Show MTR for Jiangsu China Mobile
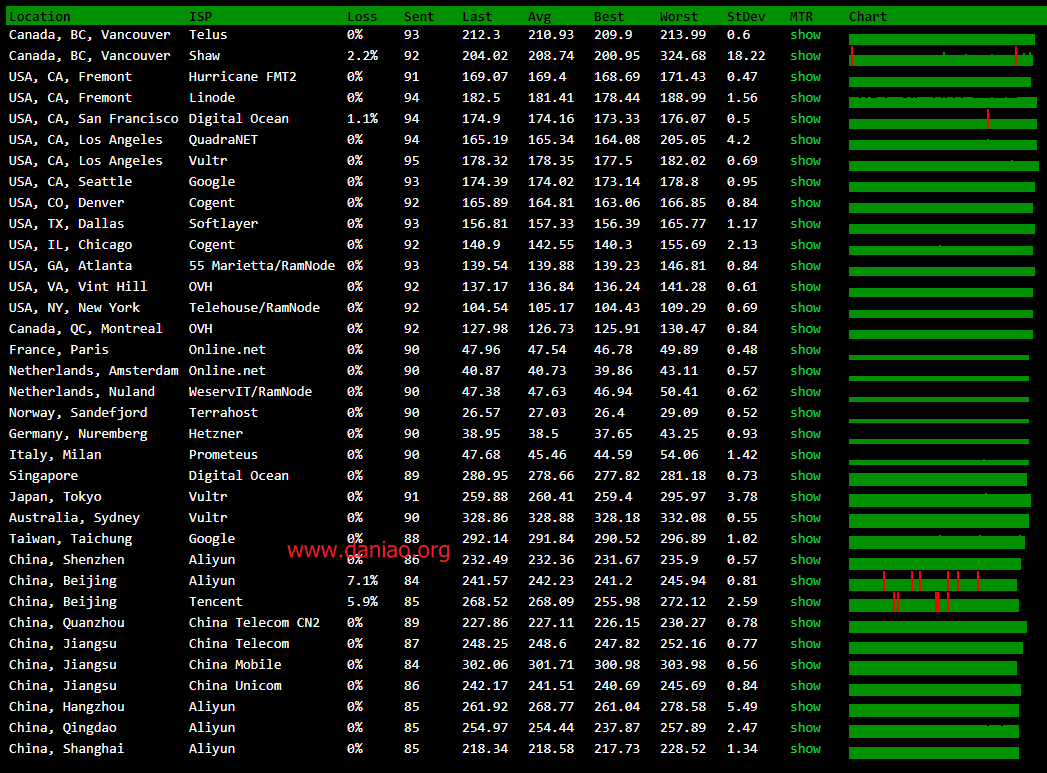The width and height of the screenshot is (1047, 773). tap(805, 665)
